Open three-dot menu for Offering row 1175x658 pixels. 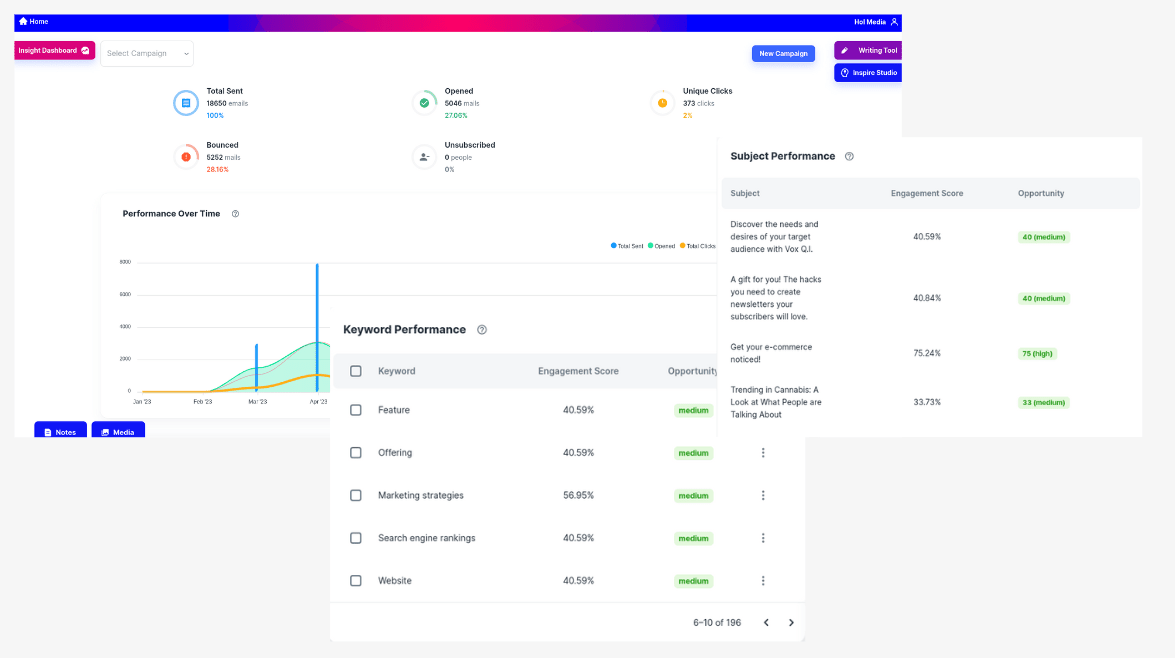(x=763, y=453)
